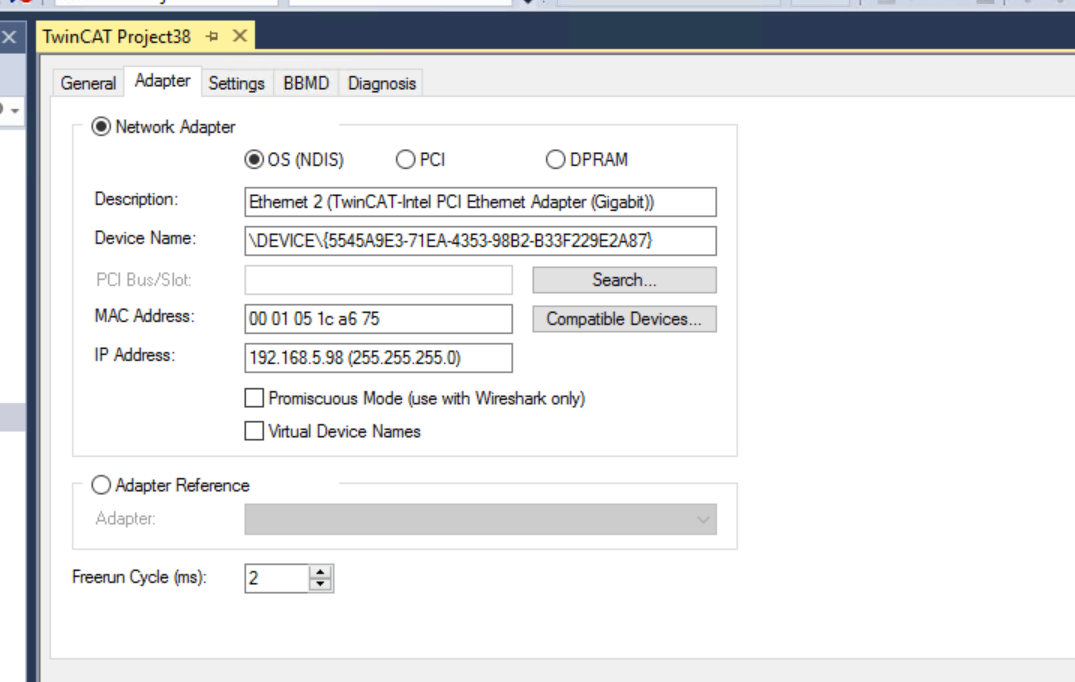Increase the Freerun Cycle value
Viewport: 1075px width, 682px height.
pos(320,572)
